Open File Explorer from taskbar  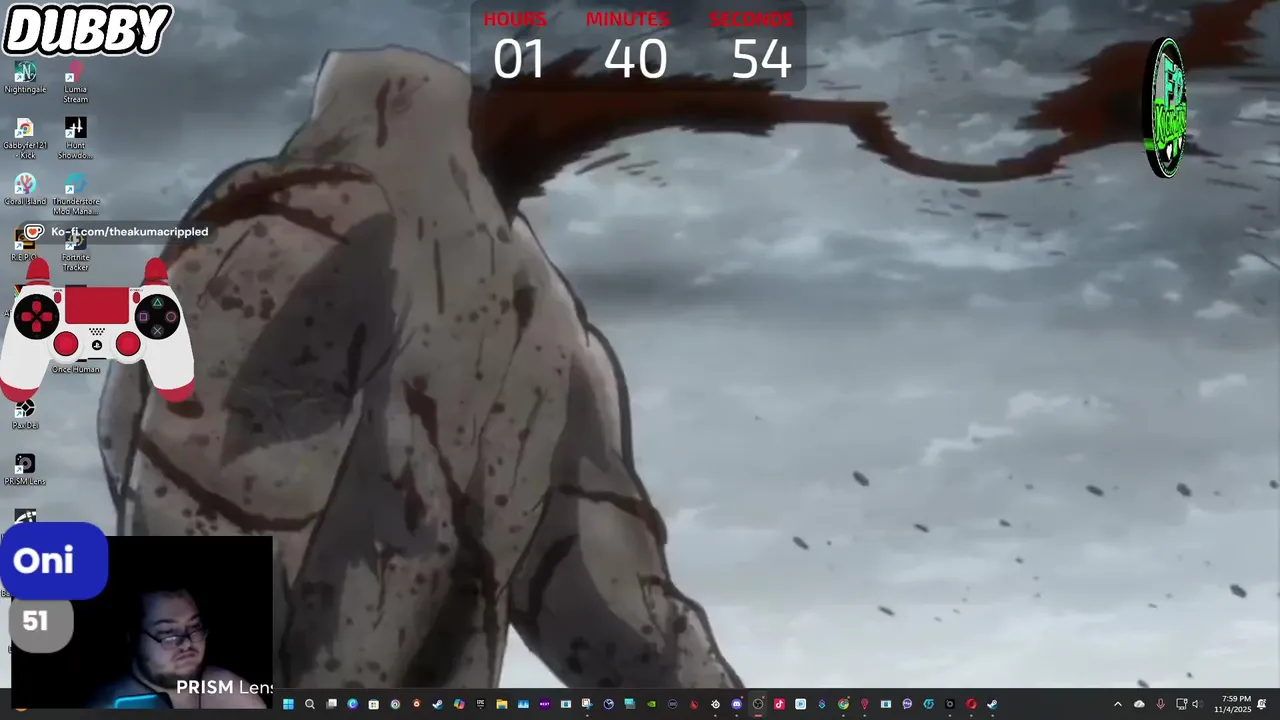502,704
